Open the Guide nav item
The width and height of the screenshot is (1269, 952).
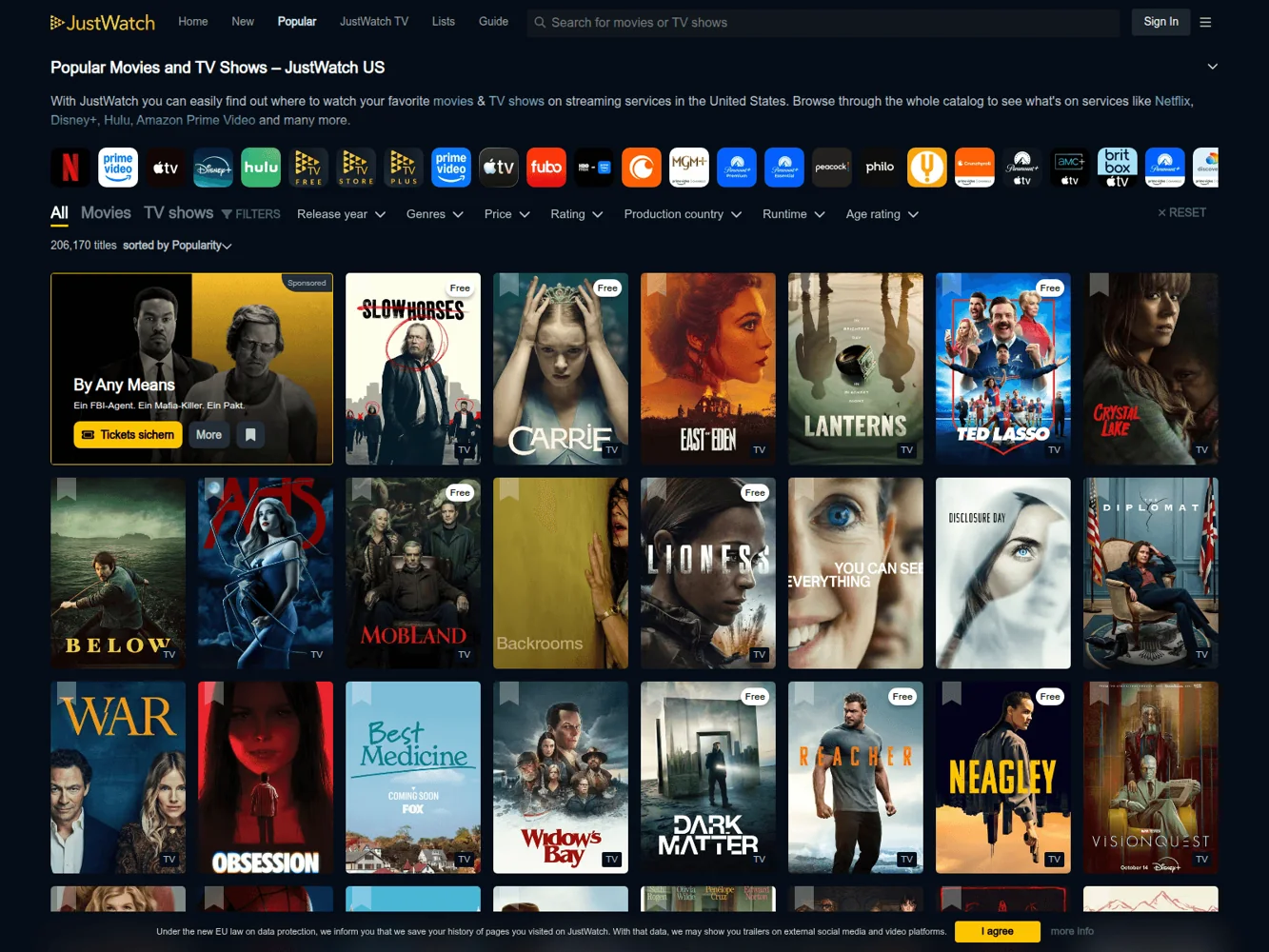click(493, 21)
